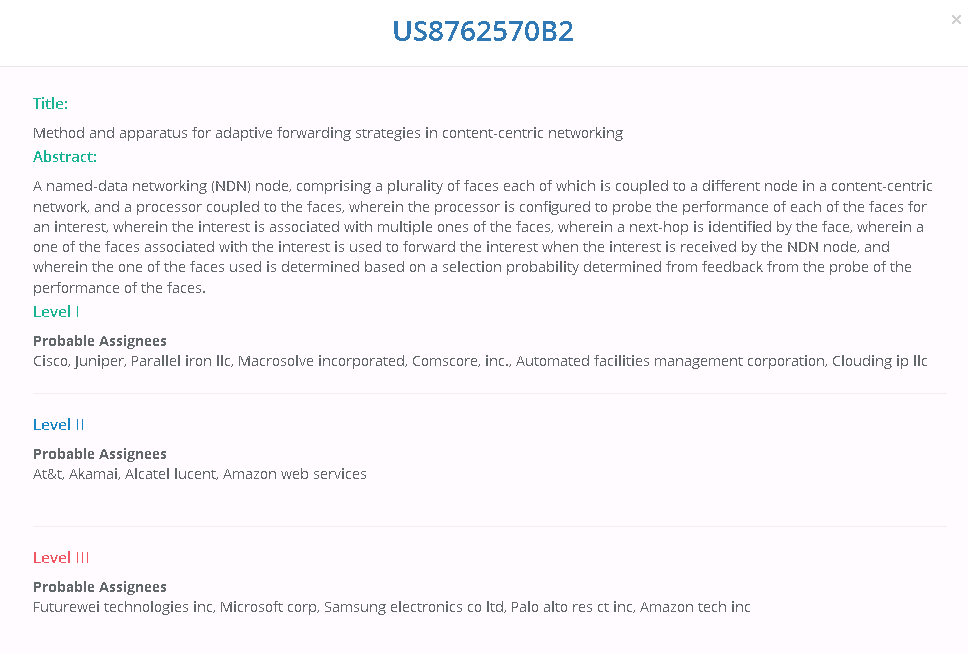Close the patent details dialog

pyautogui.click(x=956, y=20)
